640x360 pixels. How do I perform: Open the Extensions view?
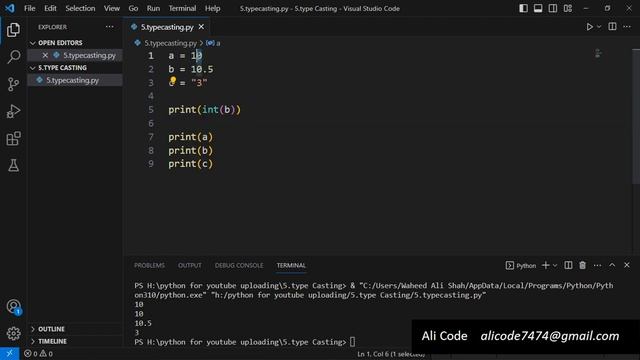pos(13,138)
